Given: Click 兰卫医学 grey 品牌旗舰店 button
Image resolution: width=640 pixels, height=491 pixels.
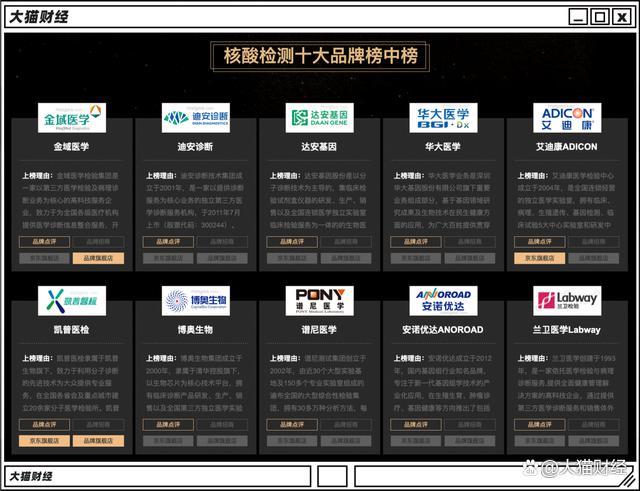Looking at the screenshot, I should [x=593, y=441].
